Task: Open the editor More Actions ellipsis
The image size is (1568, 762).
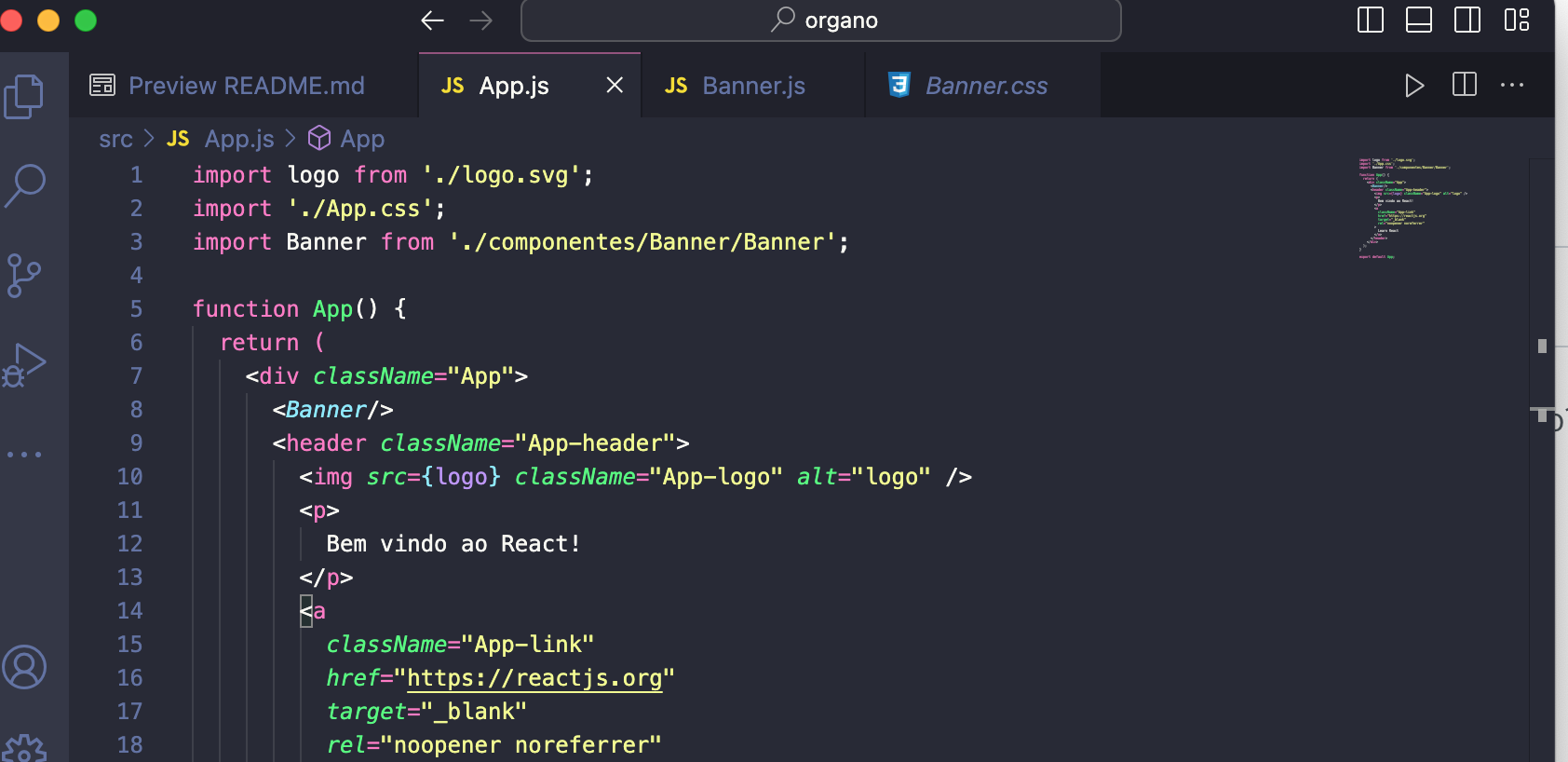Action: [1512, 85]
